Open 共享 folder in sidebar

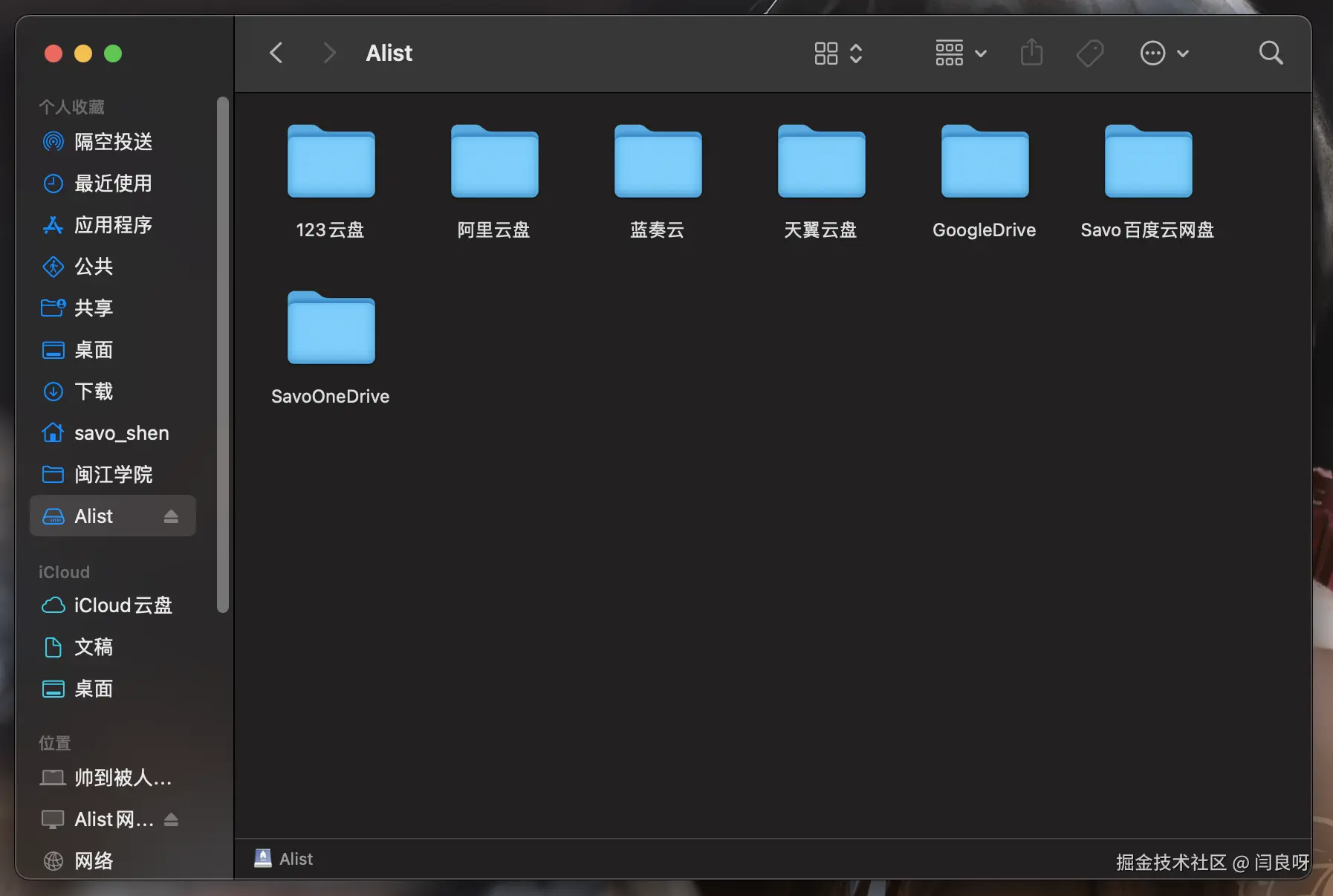(113, 308)
